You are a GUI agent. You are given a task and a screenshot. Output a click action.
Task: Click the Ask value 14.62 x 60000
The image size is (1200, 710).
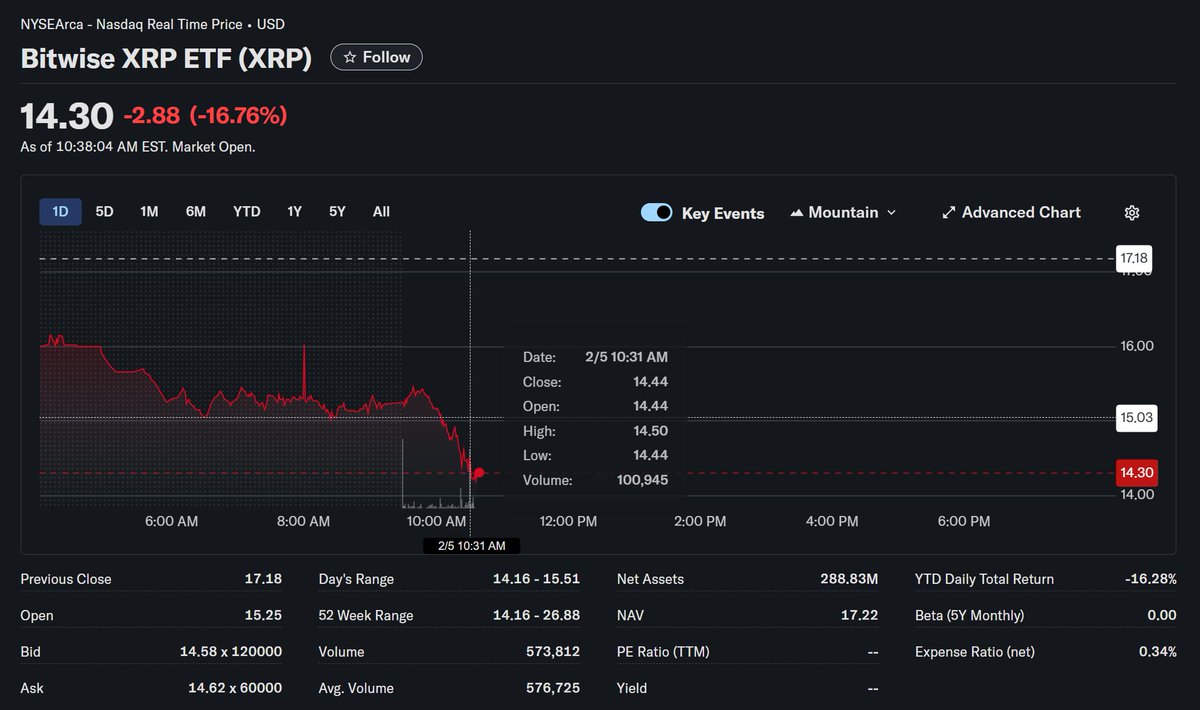click(x=235, y=688)
